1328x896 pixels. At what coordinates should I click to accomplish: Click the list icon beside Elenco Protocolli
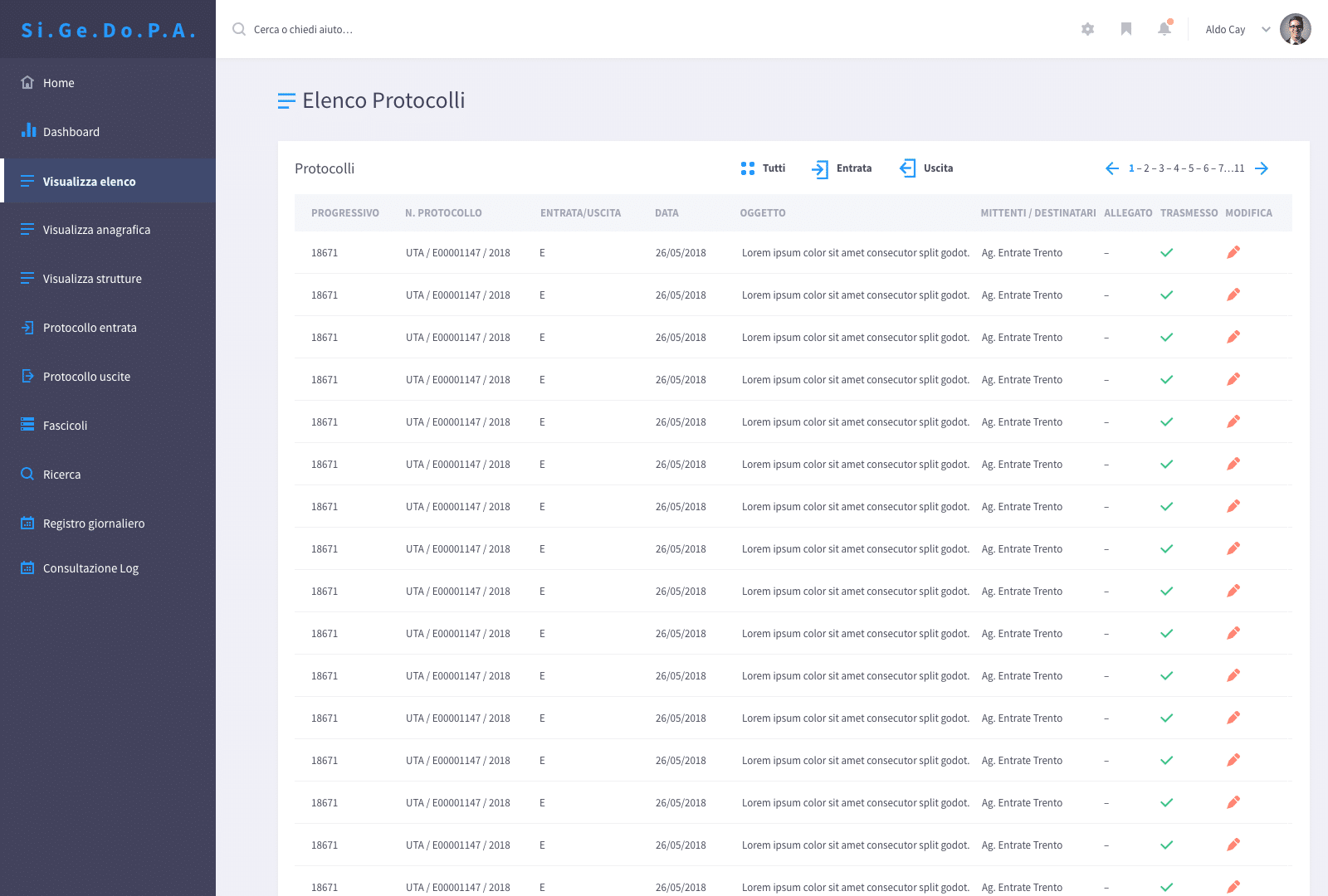coord(286,101)
